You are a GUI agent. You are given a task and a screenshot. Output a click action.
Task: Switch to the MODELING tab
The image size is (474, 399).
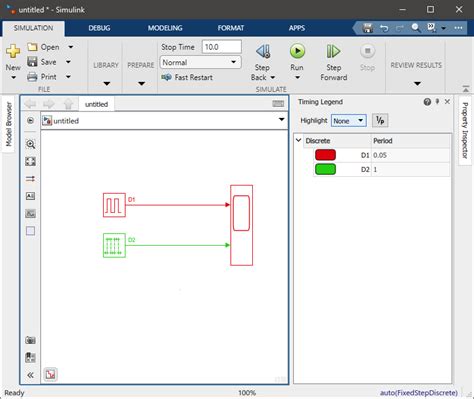(165, 28)
